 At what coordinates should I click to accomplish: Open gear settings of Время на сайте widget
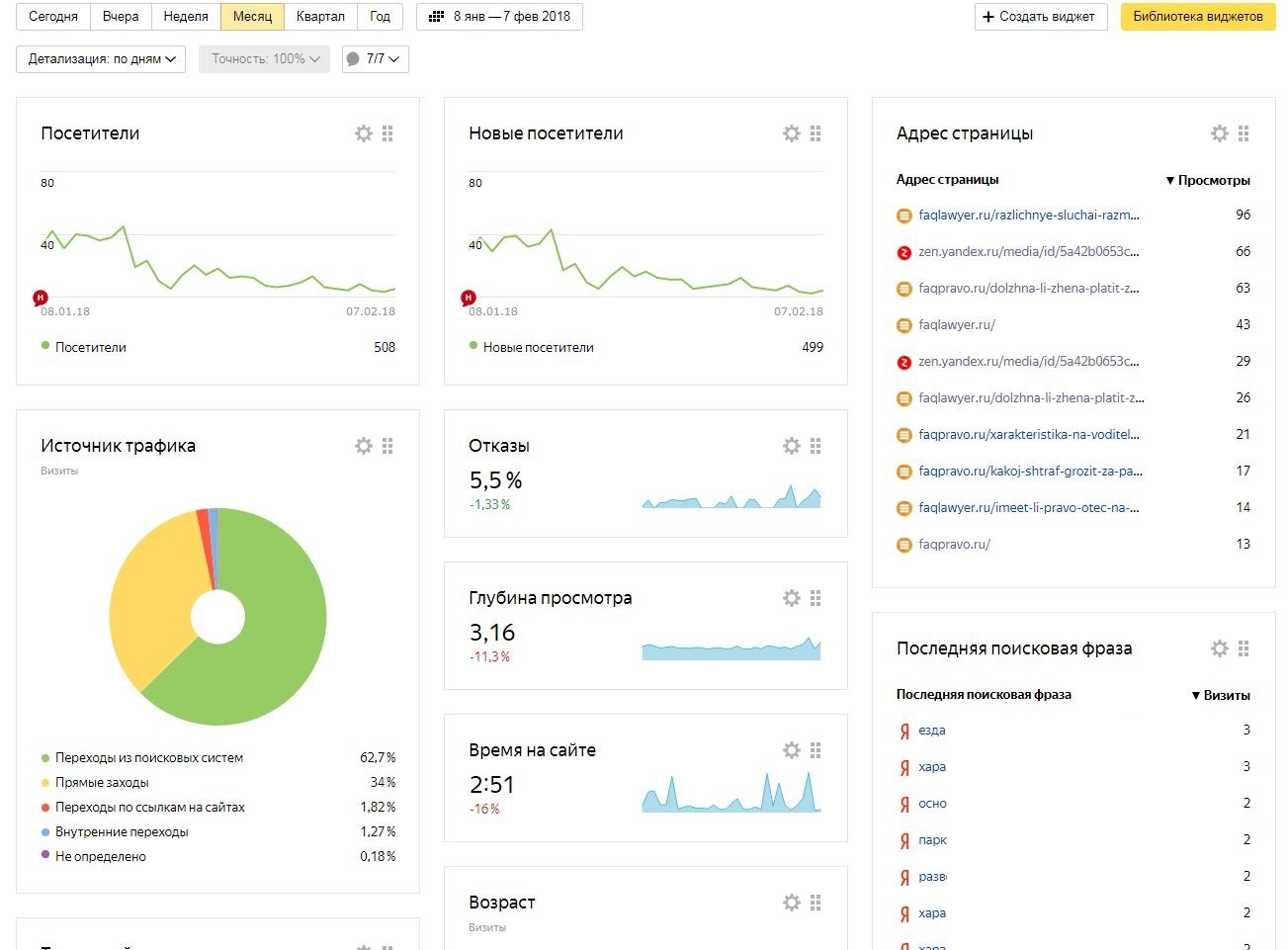click(792, 750)
